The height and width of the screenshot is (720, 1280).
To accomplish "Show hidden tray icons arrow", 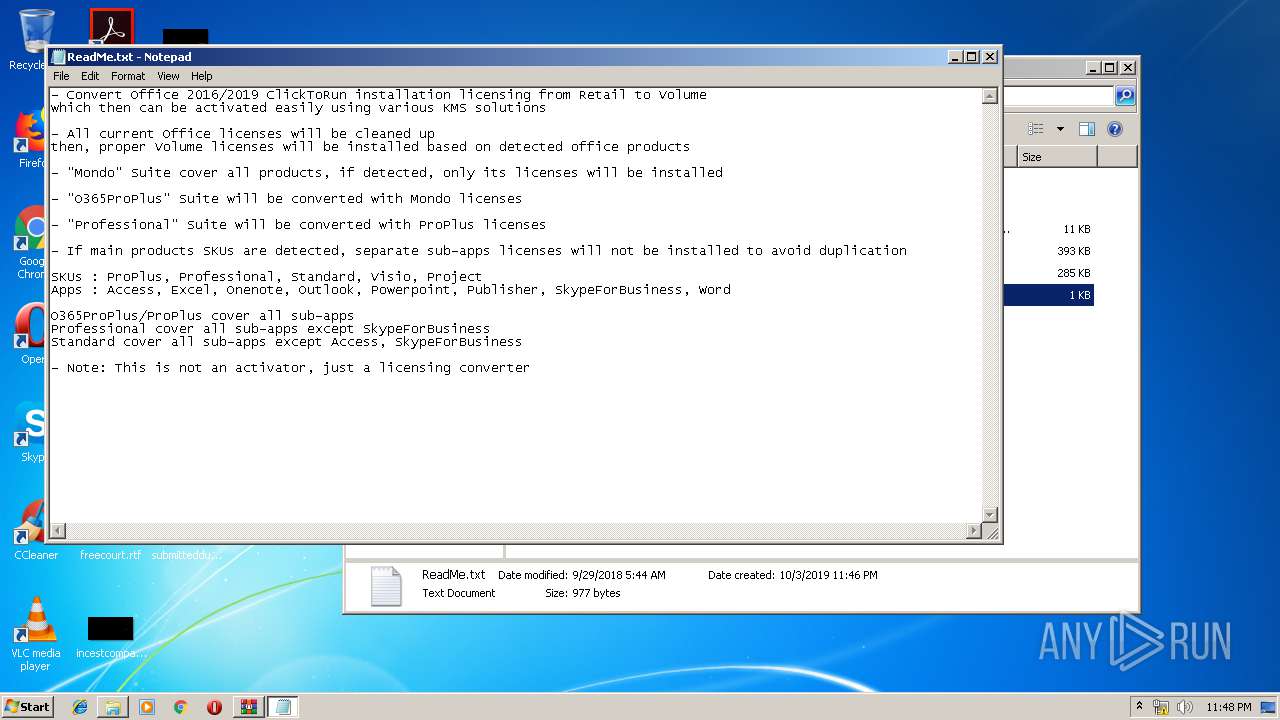I will click(1139, 706).
